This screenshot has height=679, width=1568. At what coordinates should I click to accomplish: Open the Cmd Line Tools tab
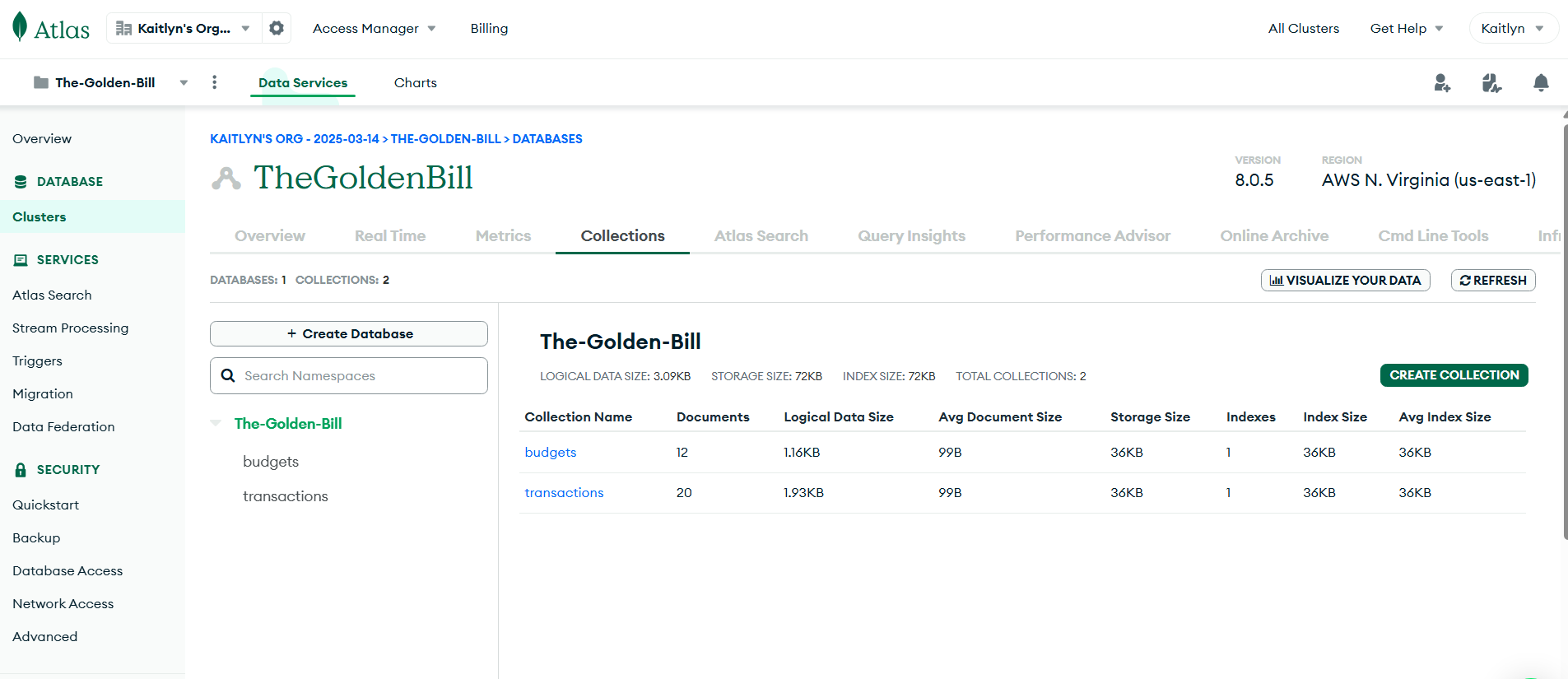[1433, 236]
